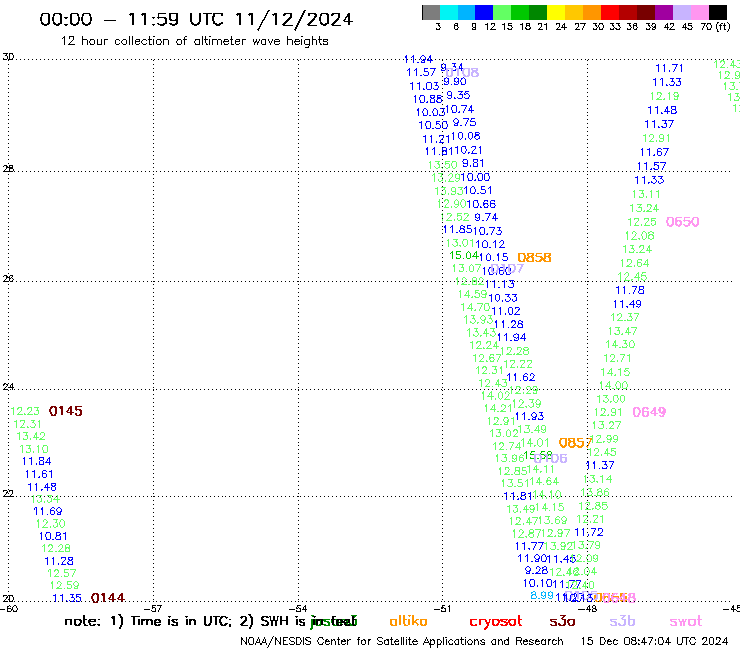Viewport: 740px width, 650px height.
Task: Click the wave height value 10.74
Action: (x=459, y=110)
